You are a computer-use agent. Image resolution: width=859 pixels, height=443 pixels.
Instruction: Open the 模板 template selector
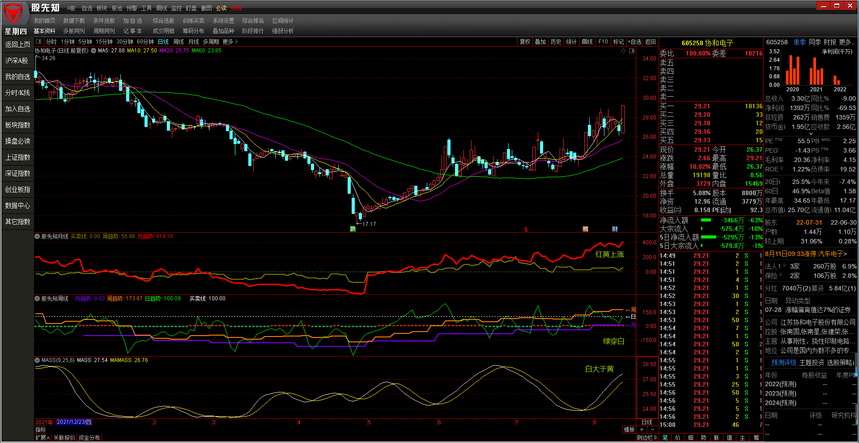click(629, 429)
